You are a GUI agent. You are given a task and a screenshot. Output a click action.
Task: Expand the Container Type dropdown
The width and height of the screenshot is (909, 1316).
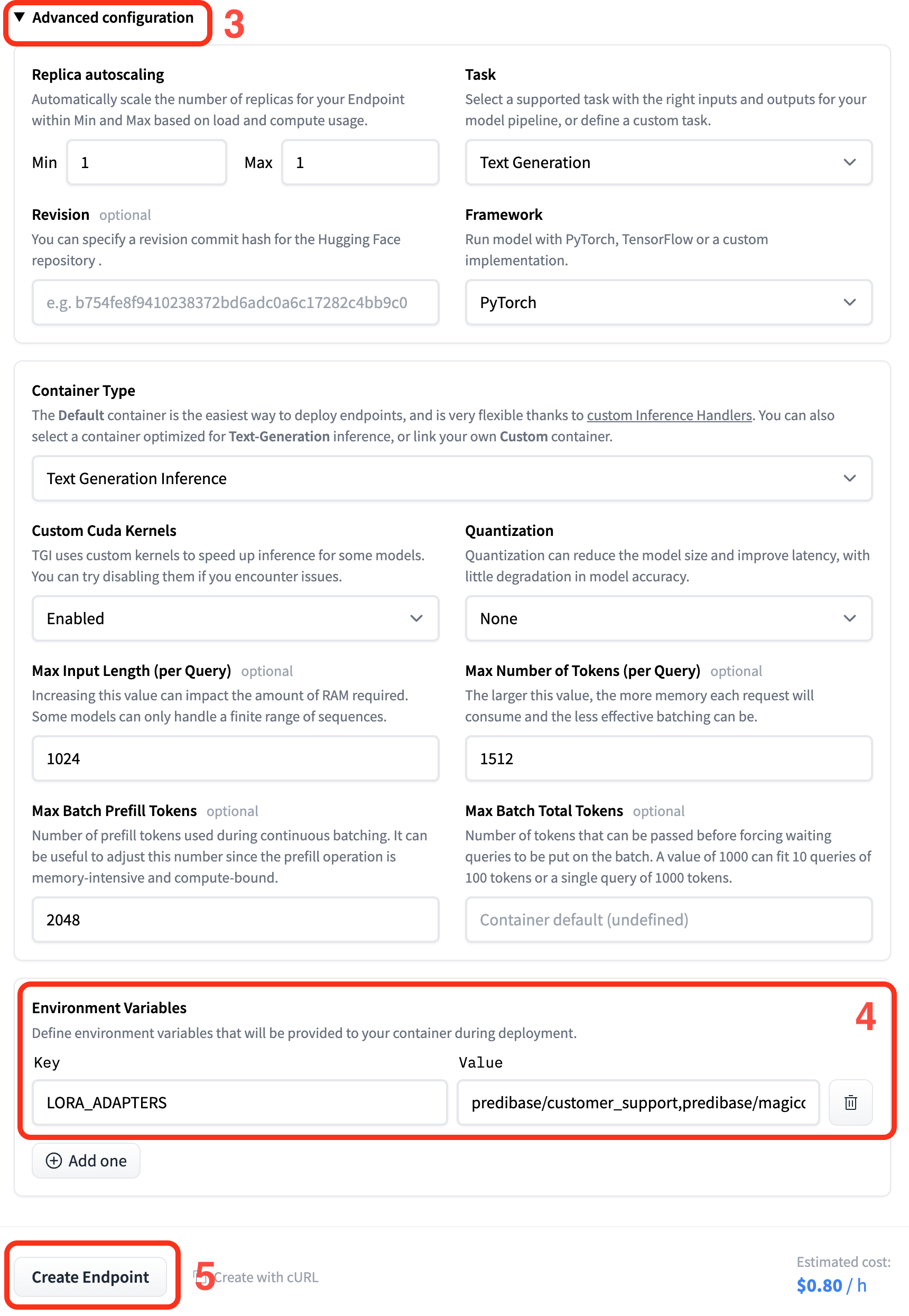[451, 478]
